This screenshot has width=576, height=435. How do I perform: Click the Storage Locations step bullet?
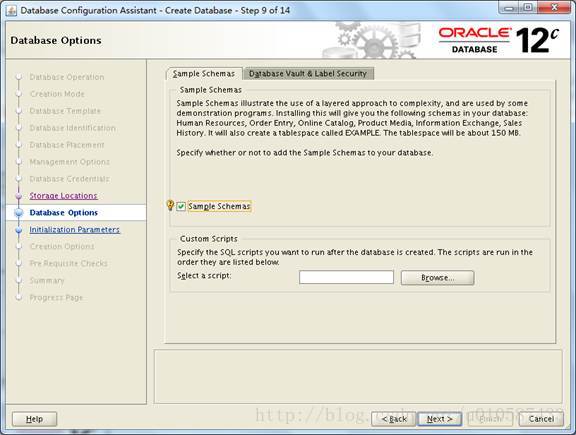(19, 196)
